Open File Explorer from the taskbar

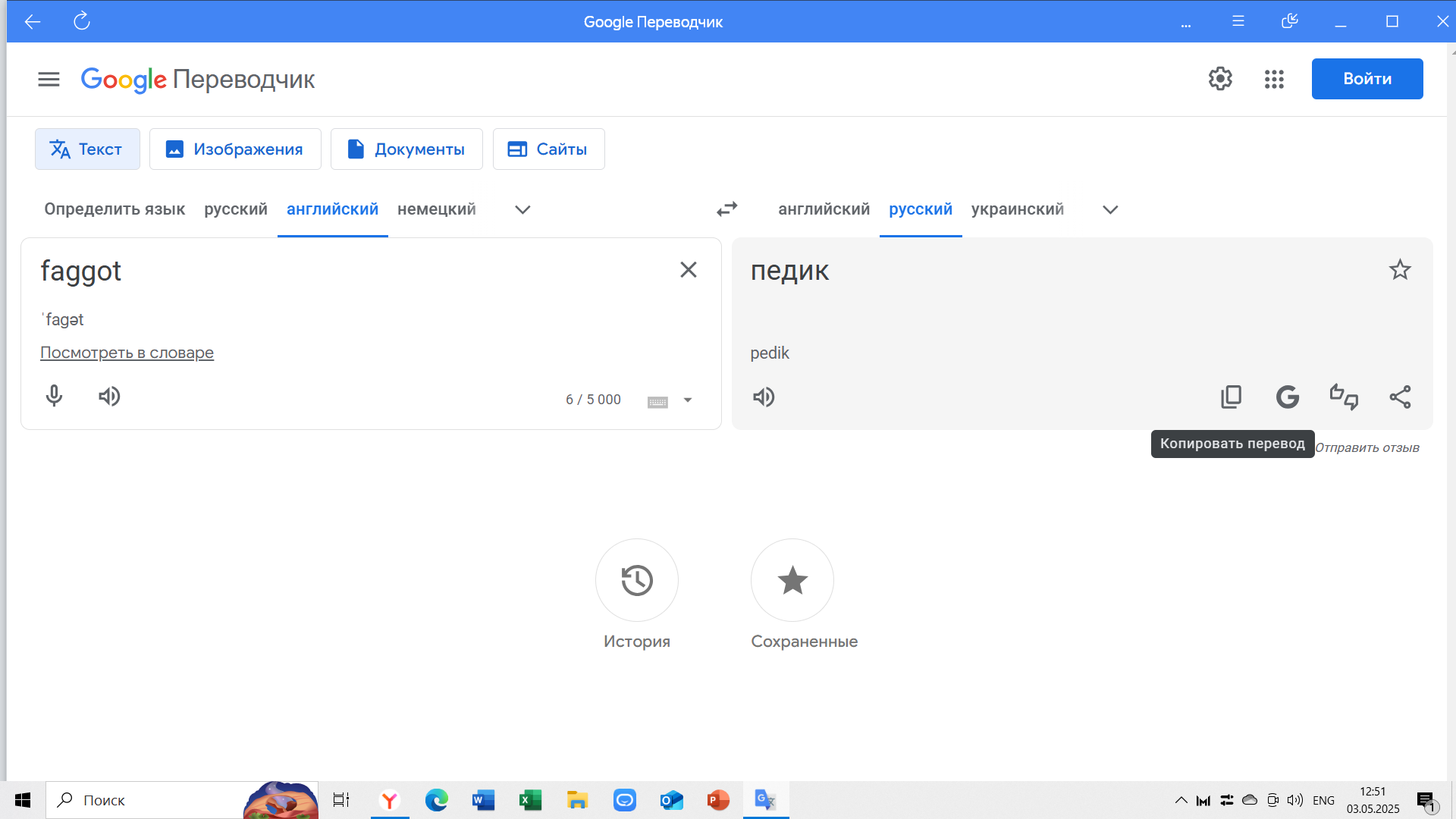(577, 800)
